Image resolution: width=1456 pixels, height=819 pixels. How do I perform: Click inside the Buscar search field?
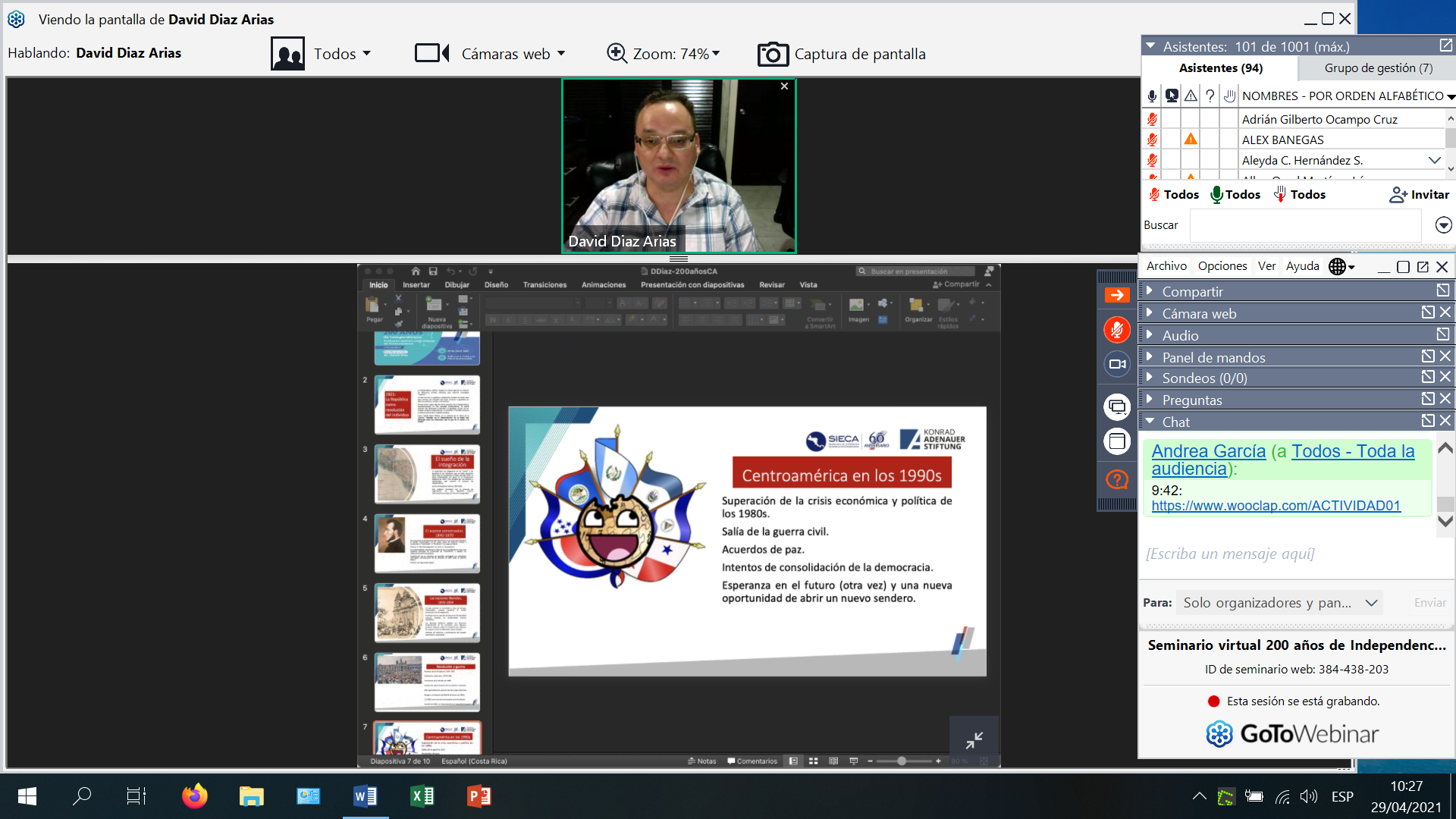click(1304, 226)
